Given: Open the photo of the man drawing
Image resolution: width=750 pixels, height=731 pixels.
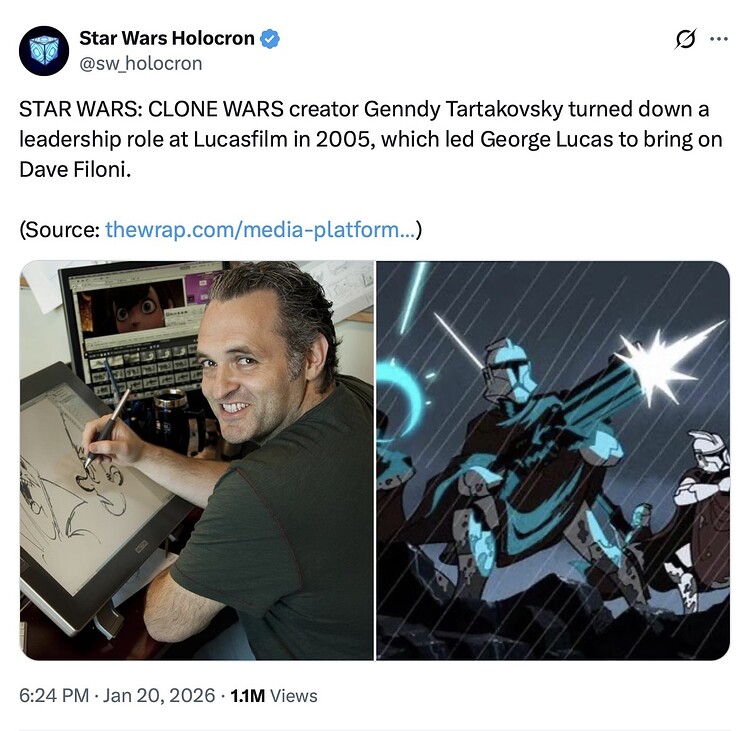Looking at the screenshot, I should pos(197,461).
